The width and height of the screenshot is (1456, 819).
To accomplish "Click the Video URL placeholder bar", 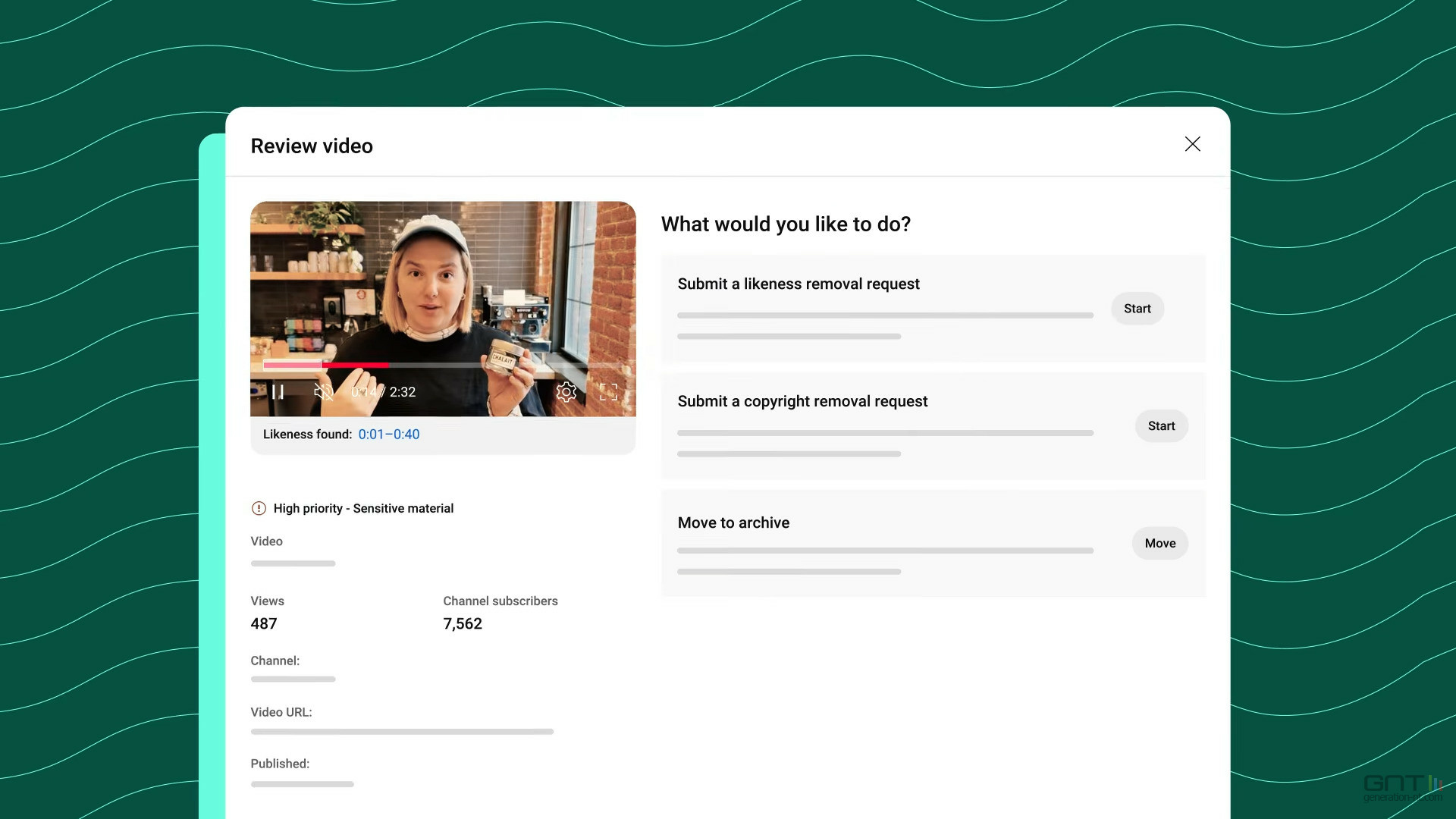I will 402,732.
